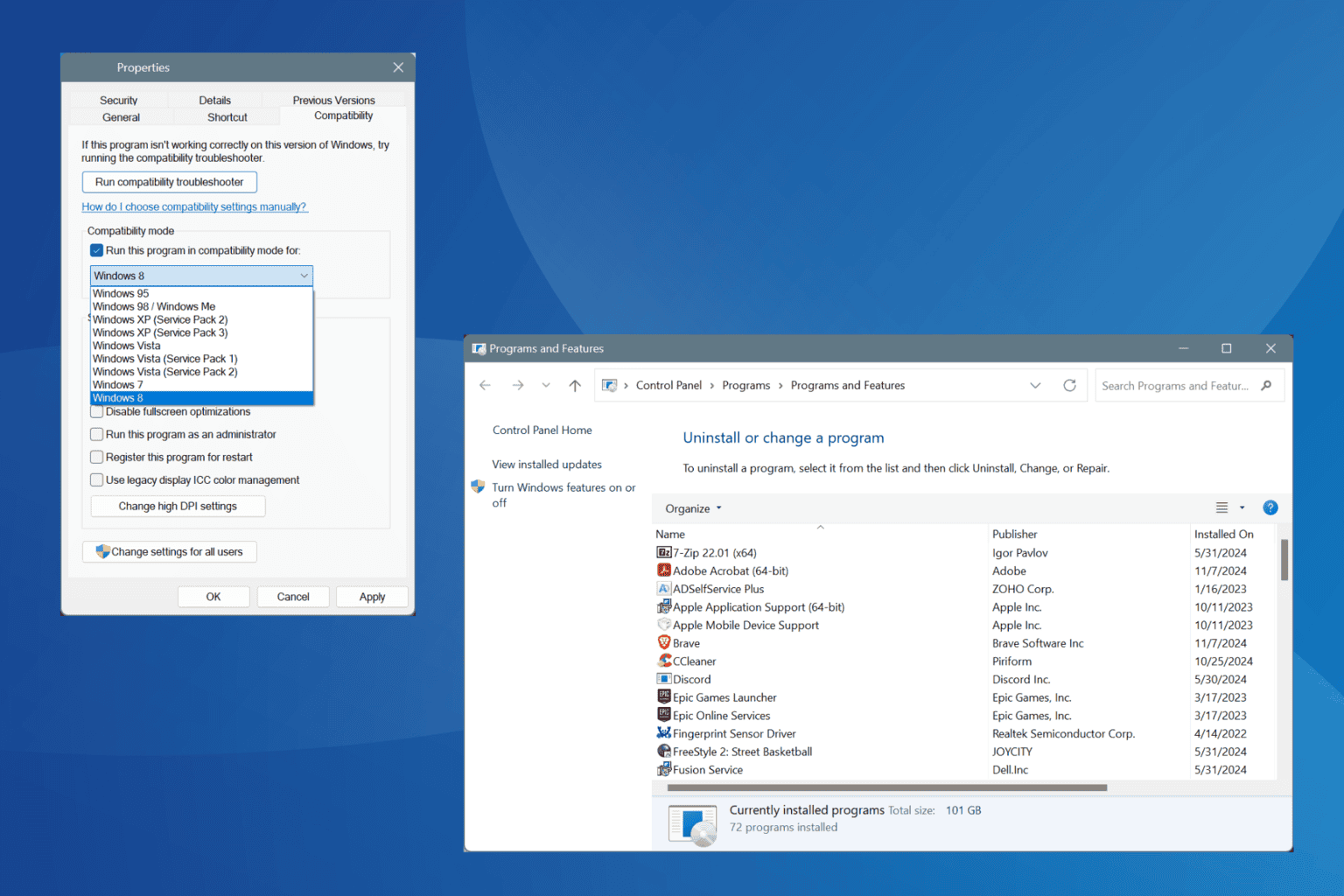Click the horizontal scrollbar under program list
This screenshot has width=1344, height=896.
(886, 787)
